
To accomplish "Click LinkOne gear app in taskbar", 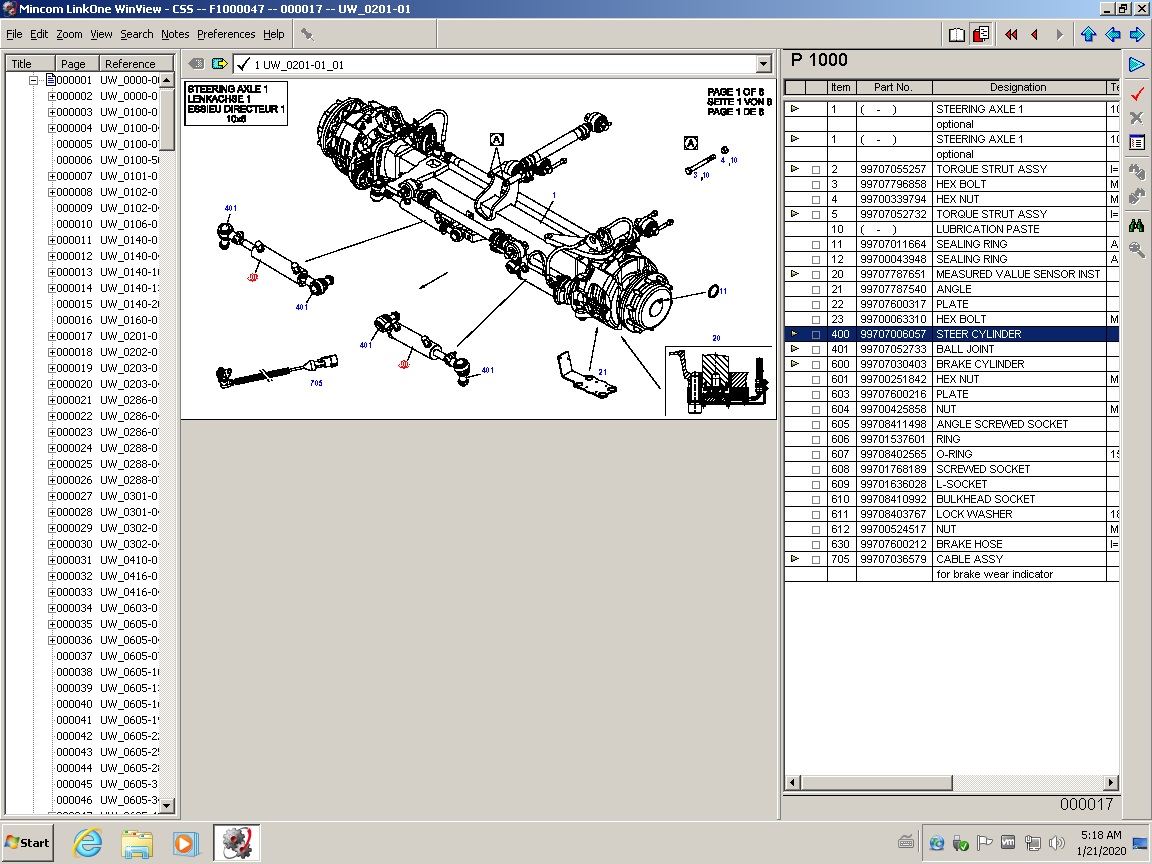I will click(x=237, y=843).
